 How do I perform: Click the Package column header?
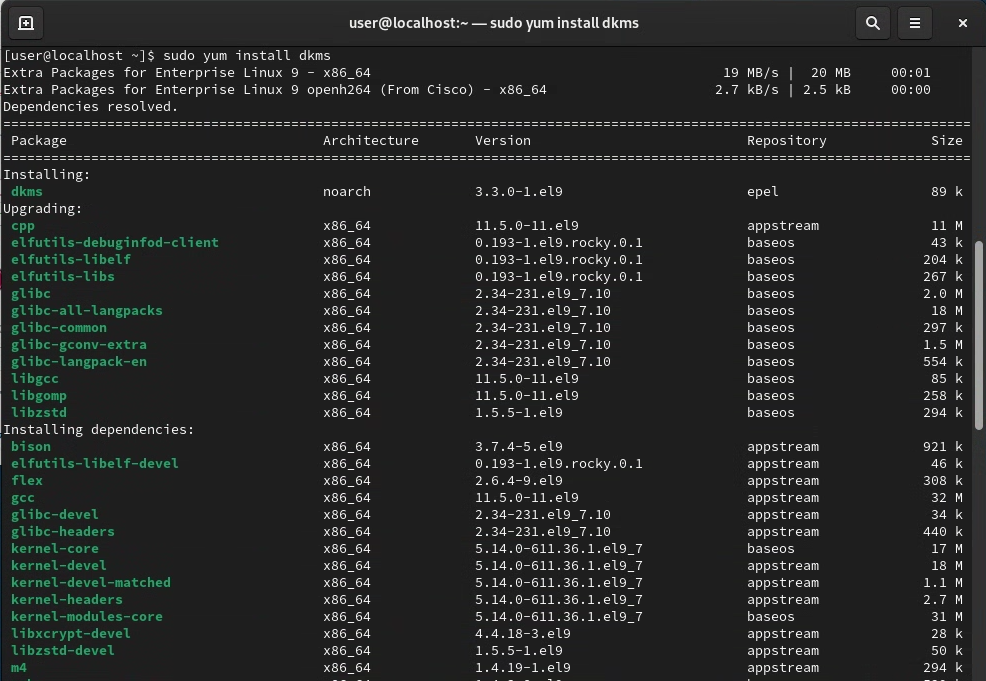click(x=38, y=140)
